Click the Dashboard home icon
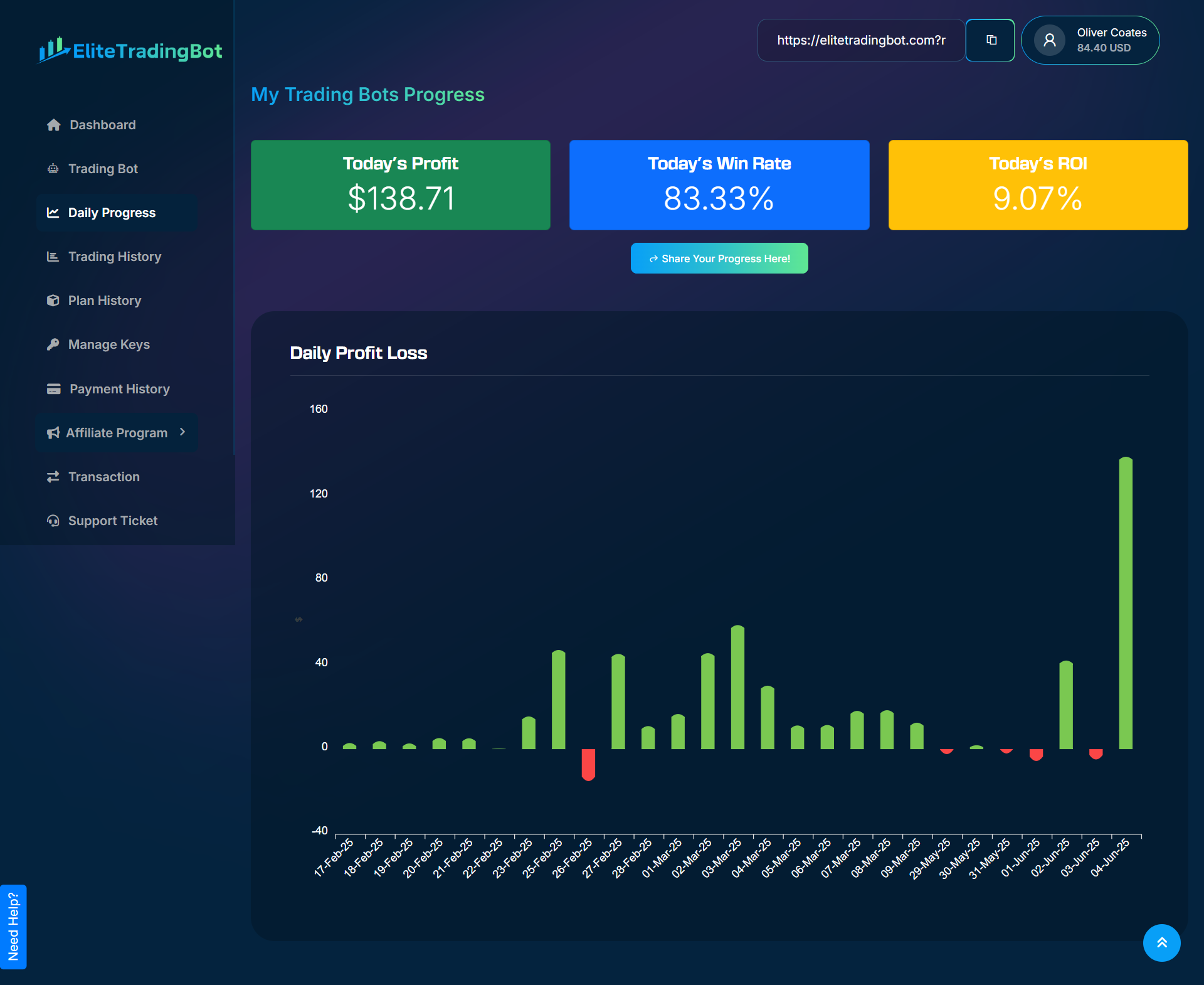The width and height of the screenshot is (1204, 985). pos(54,125)
